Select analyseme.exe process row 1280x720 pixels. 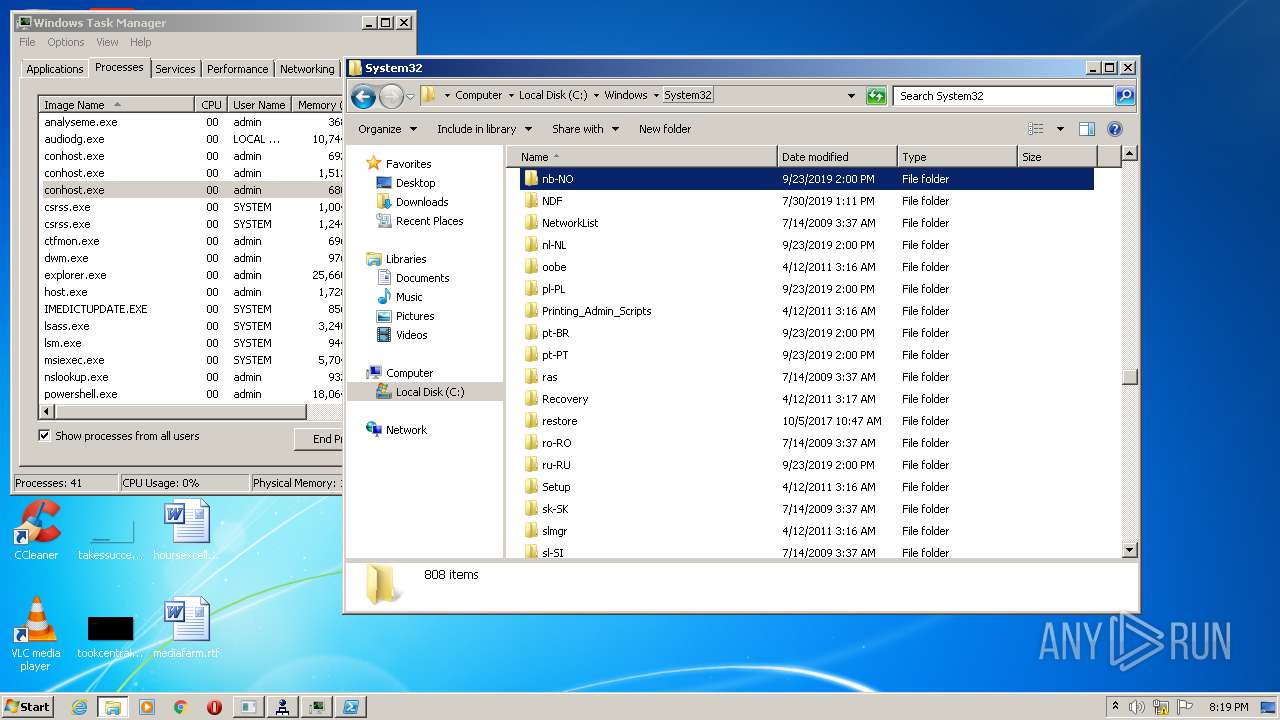click(190, 122)
